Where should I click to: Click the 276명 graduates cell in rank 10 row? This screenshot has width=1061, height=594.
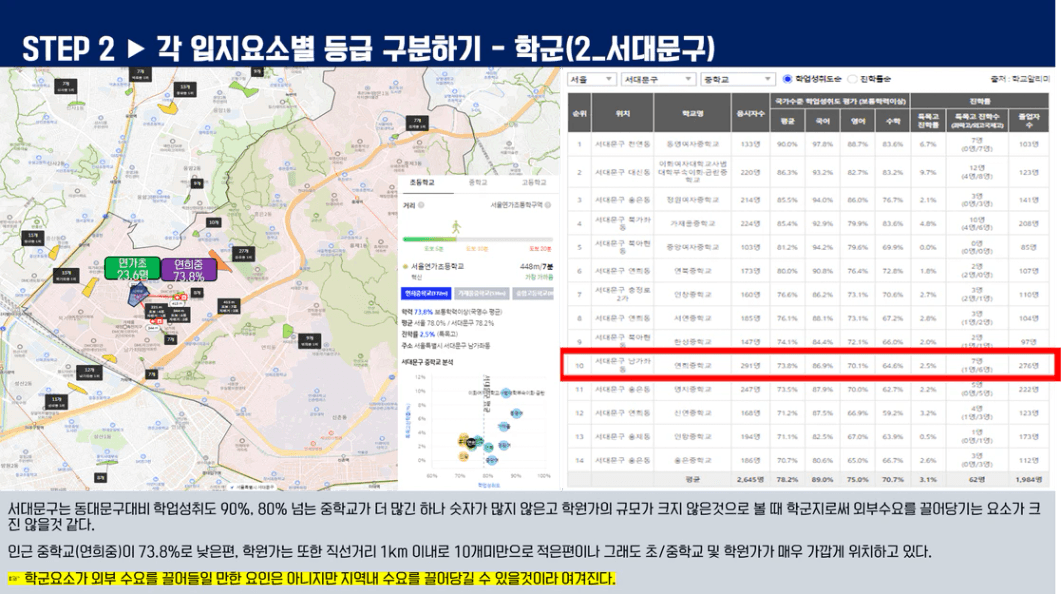(1029, 365)
